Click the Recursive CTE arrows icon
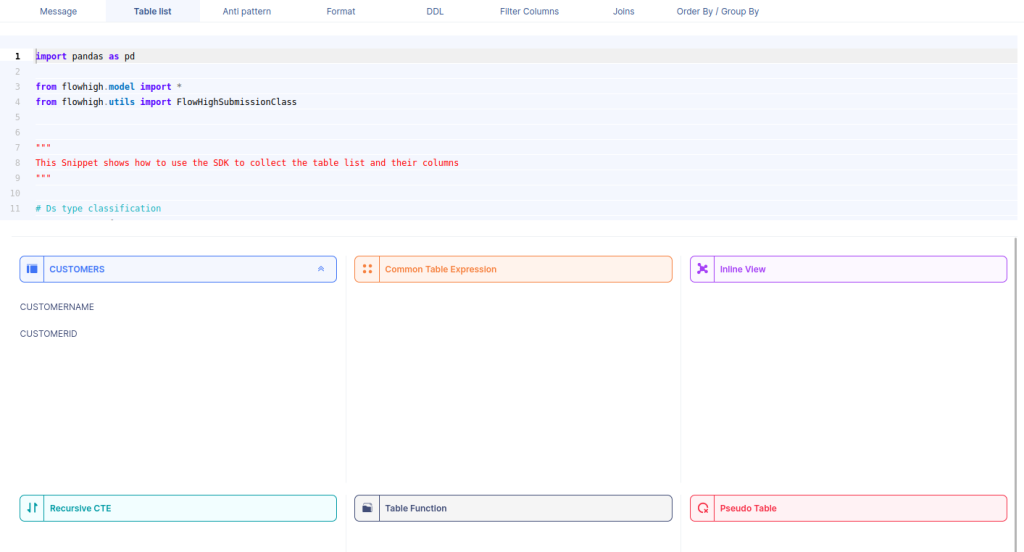The image size is (1024, 552). [x=32, y=508]
